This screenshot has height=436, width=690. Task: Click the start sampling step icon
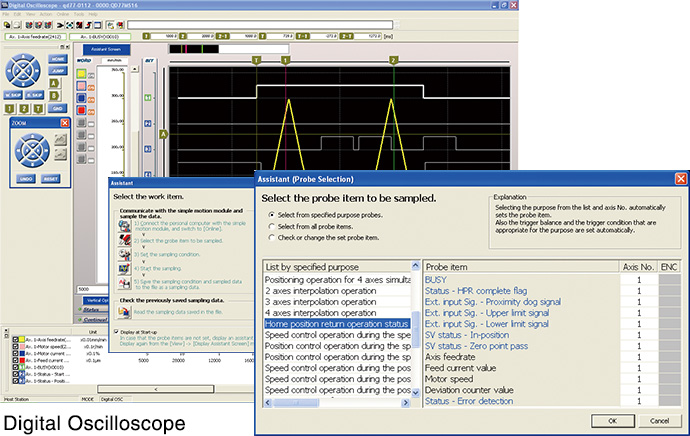coord(123,270)
